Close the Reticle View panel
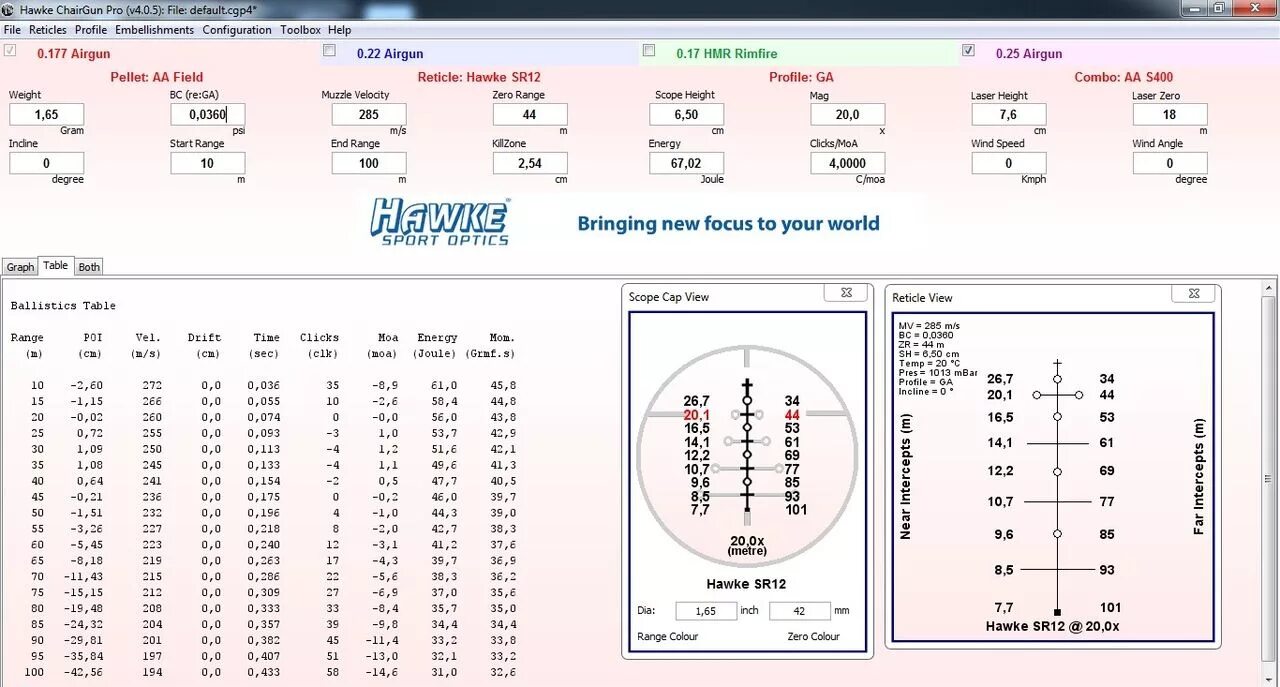 pyautogui.click(x=1194, y=293)
